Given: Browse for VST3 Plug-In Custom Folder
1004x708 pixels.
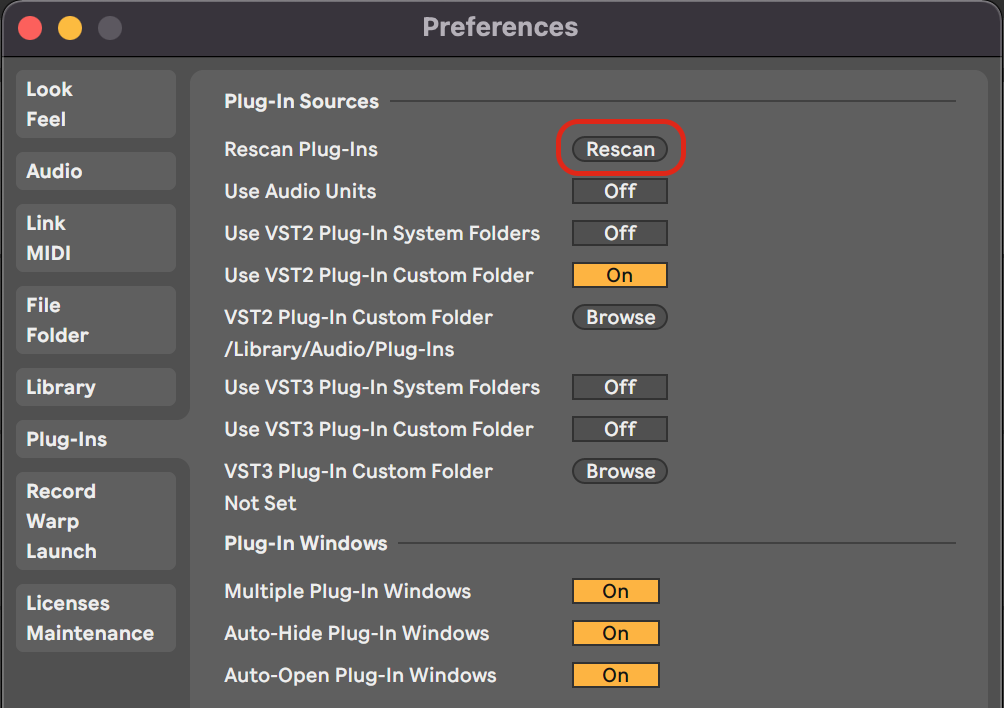Looking at the screenshot, I should (x=620, y=471).
